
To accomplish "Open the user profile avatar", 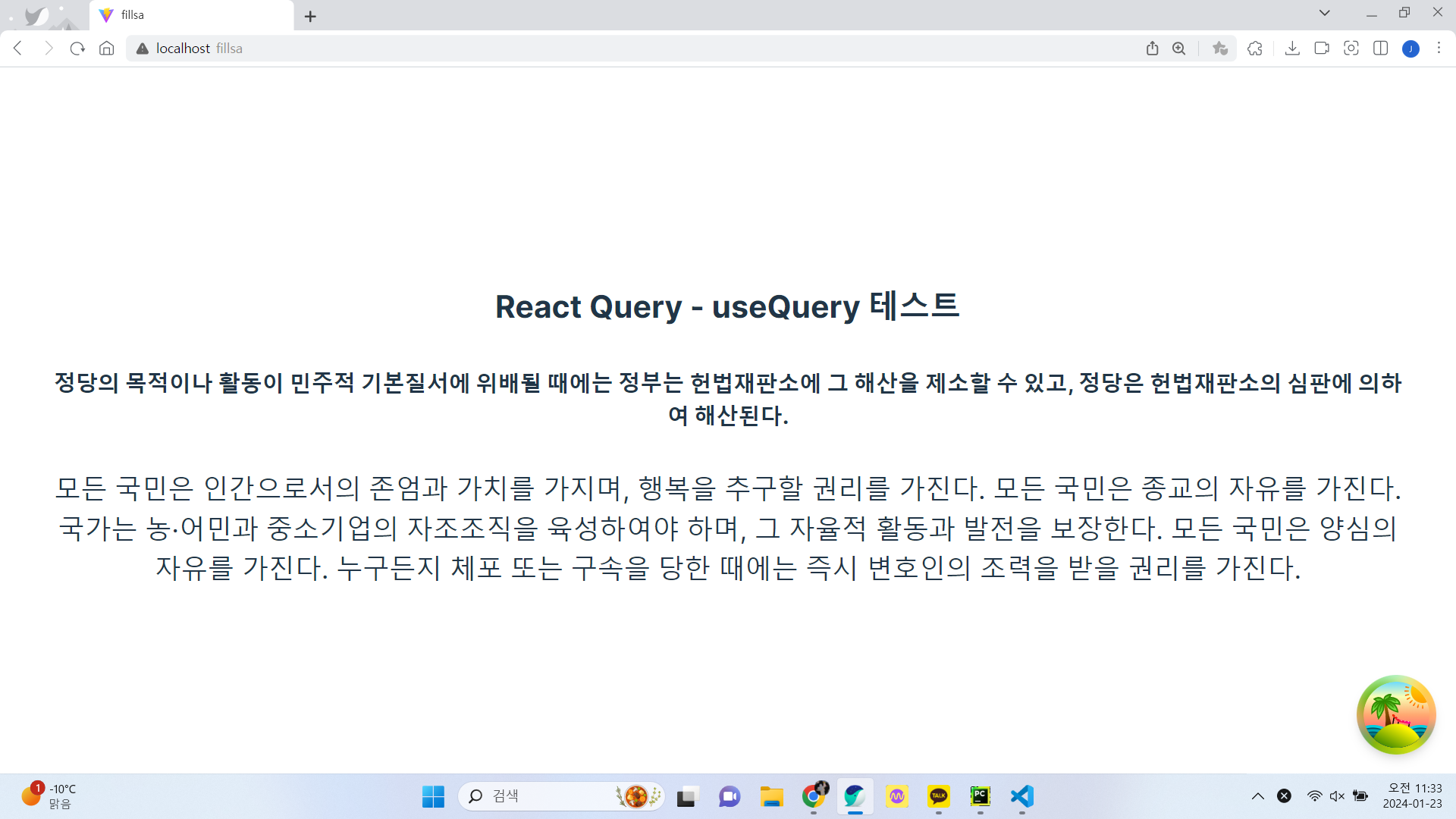I will (1410, 49).
